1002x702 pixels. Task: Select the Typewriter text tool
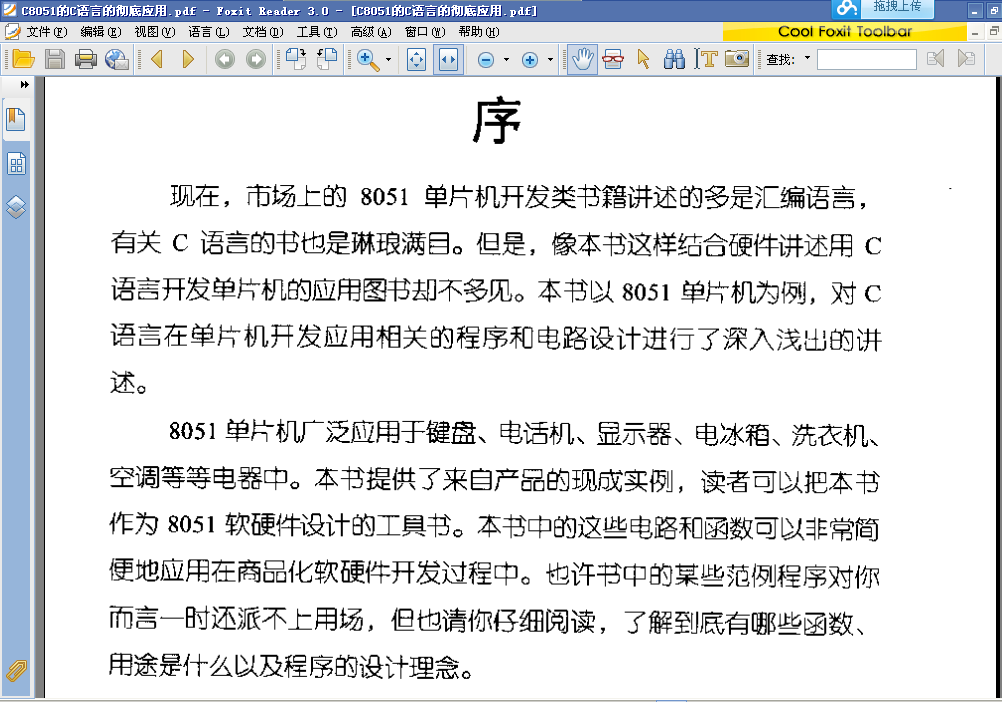[x=707, y=60]
